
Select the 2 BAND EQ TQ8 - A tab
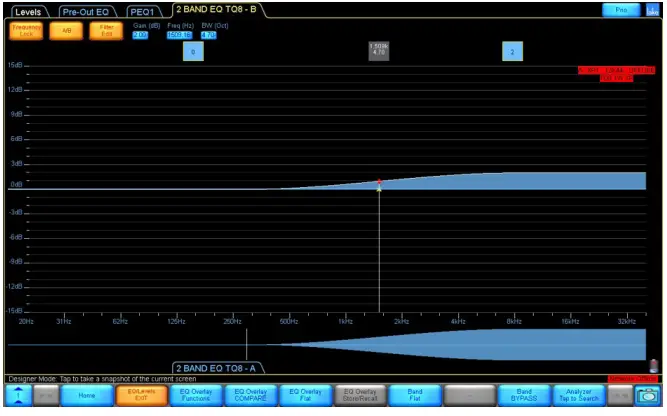[x=216, y=368]
